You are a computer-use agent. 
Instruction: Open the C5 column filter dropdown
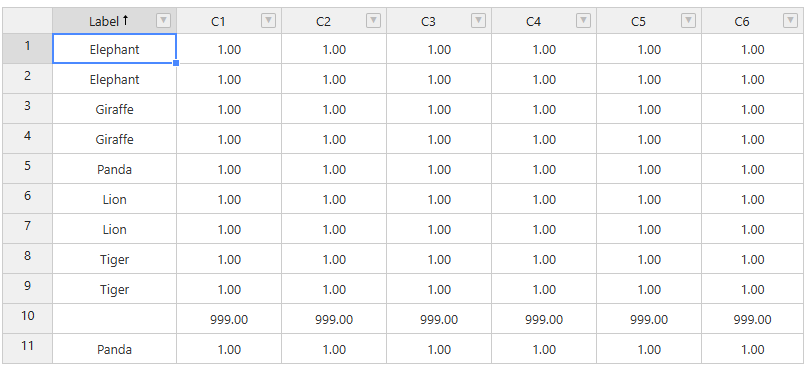[x=688, y=21]
